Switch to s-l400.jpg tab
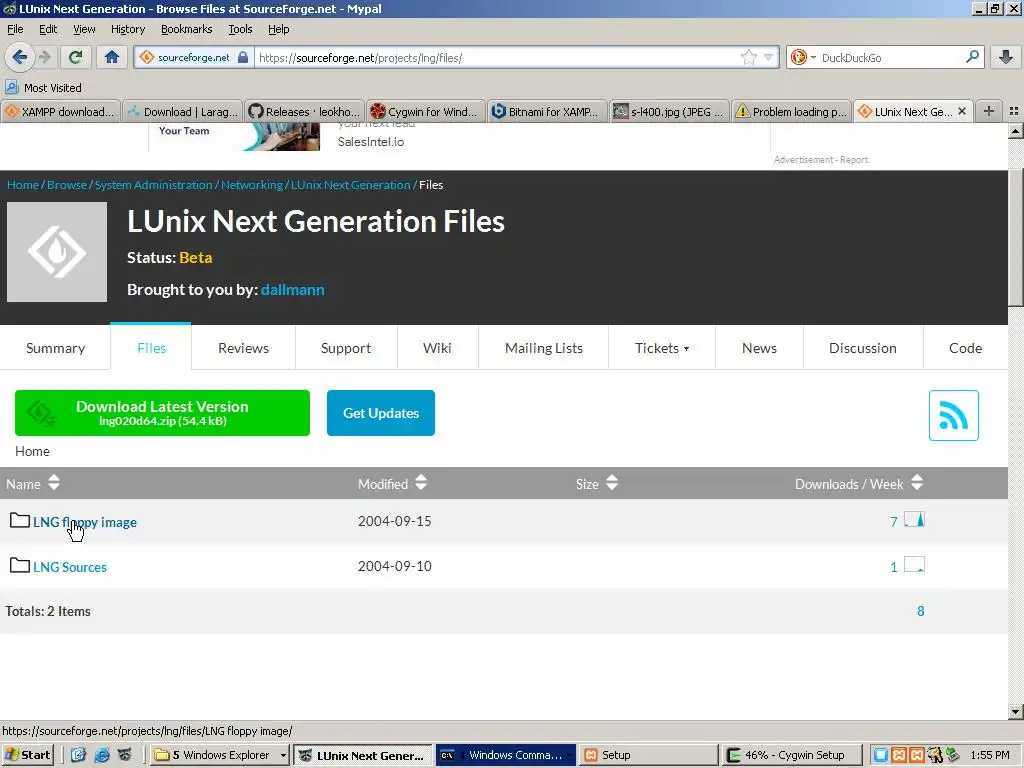This screenshot has width=1024, height=768. [x=669, y=112]
